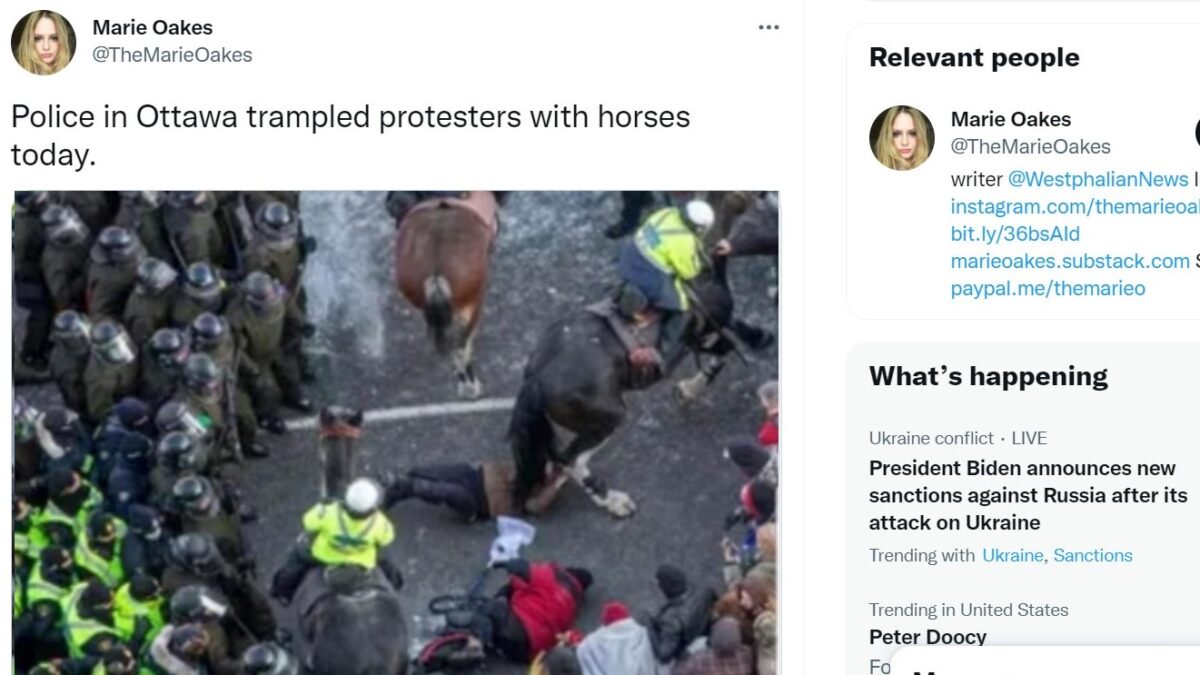
Task: Click Marie Oakes avatar under Relevant people
Action: point(901,137)
